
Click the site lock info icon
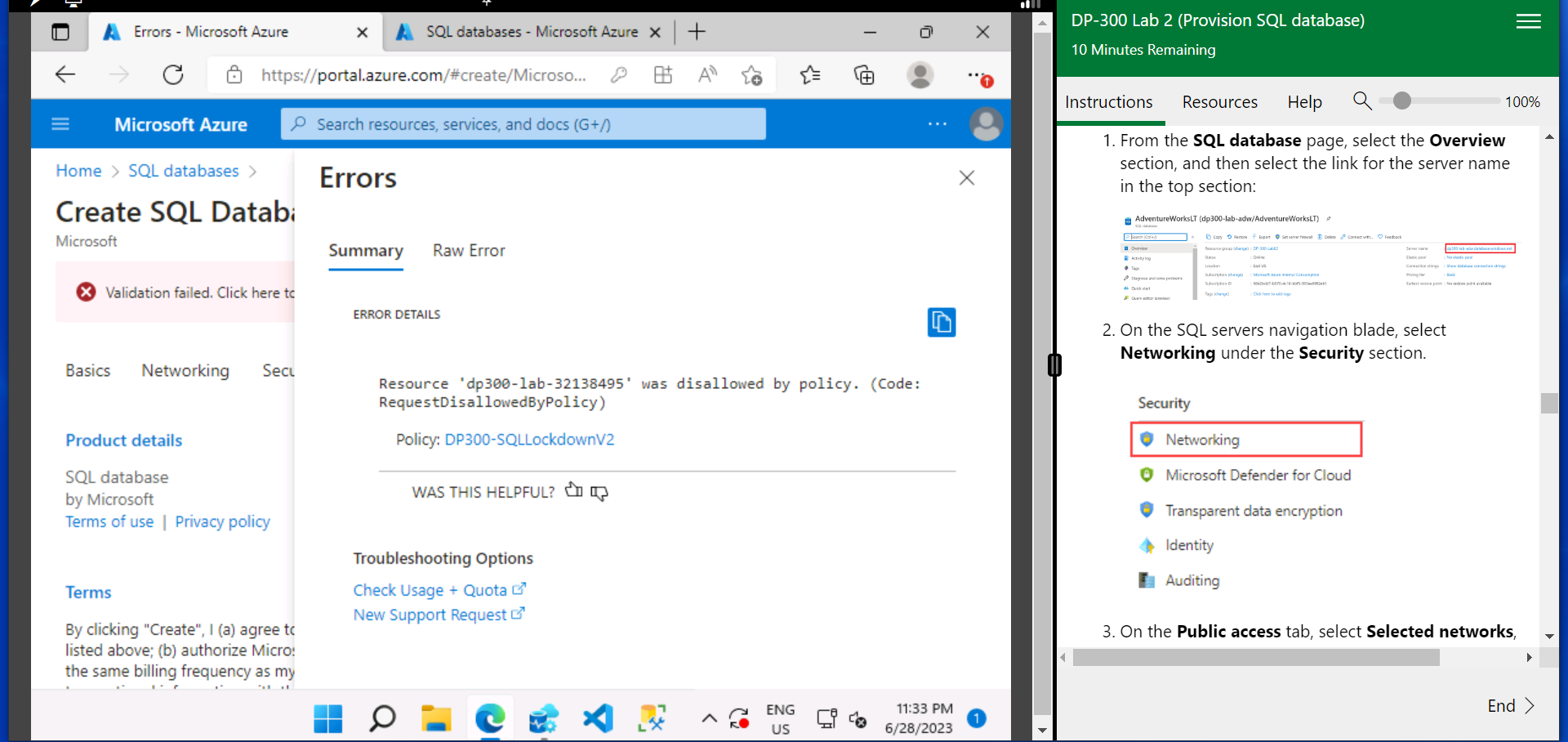tap(234, 75)
